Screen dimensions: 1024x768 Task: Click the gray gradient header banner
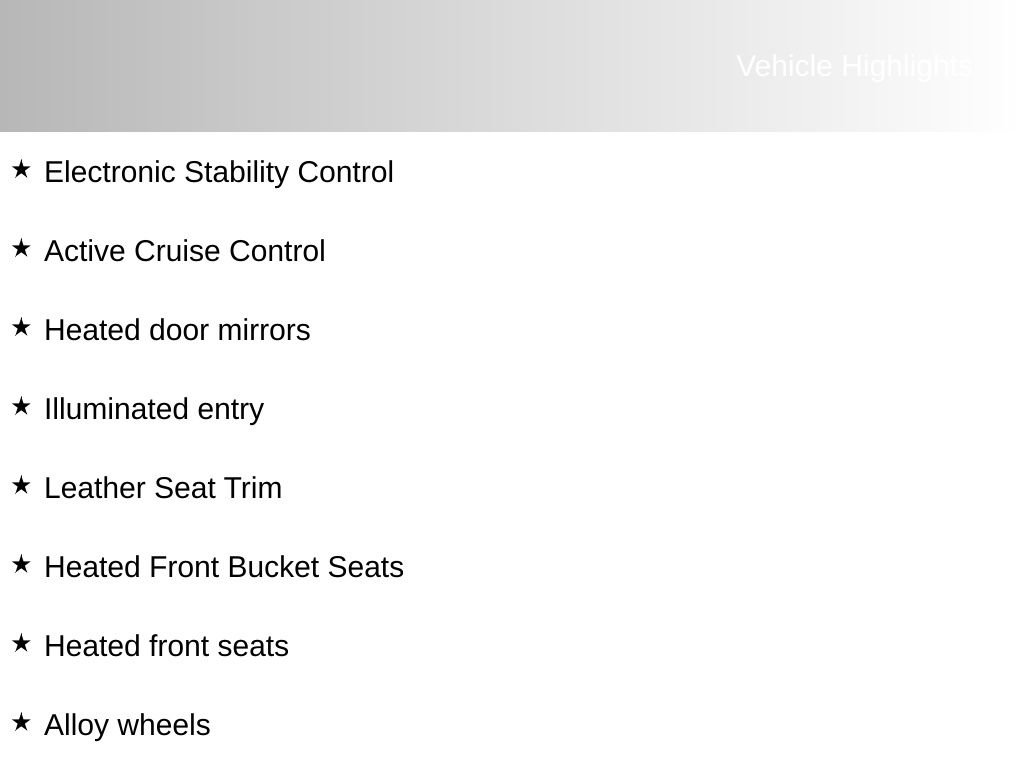tap(512, 66)
